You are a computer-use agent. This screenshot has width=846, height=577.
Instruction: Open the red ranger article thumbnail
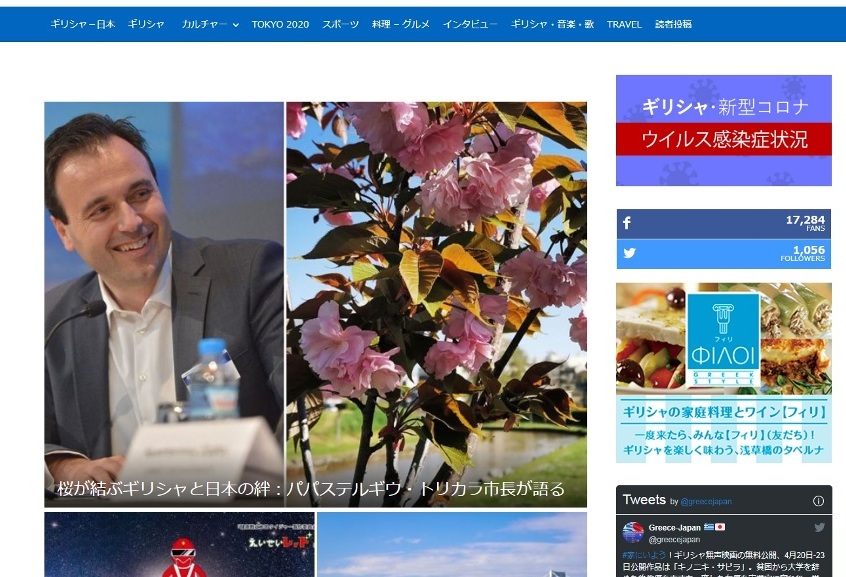(180, 545)
